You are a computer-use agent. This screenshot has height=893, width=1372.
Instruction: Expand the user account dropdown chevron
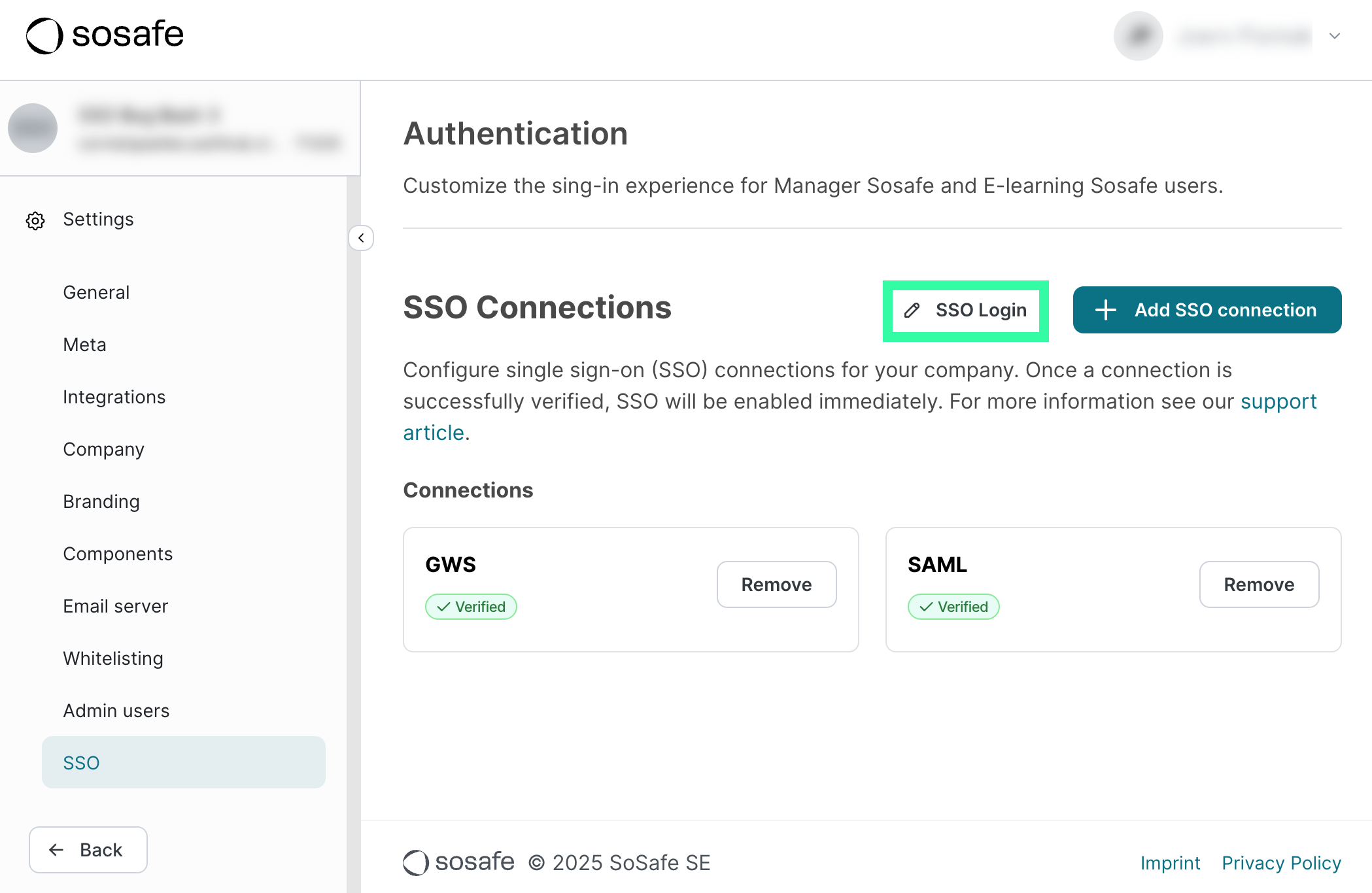(x=1335, y=36)
